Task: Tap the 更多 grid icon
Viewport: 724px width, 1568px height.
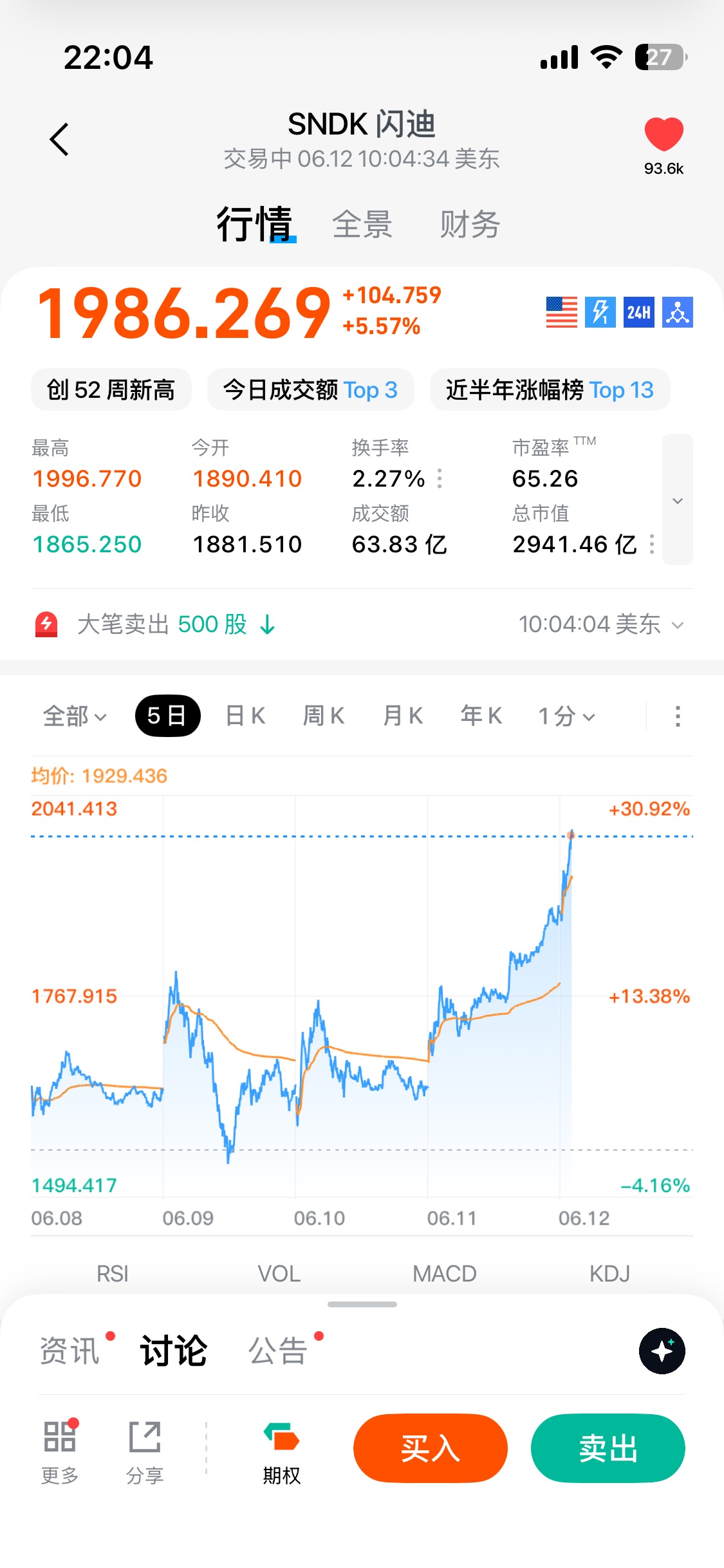Action: point(60,1437)
